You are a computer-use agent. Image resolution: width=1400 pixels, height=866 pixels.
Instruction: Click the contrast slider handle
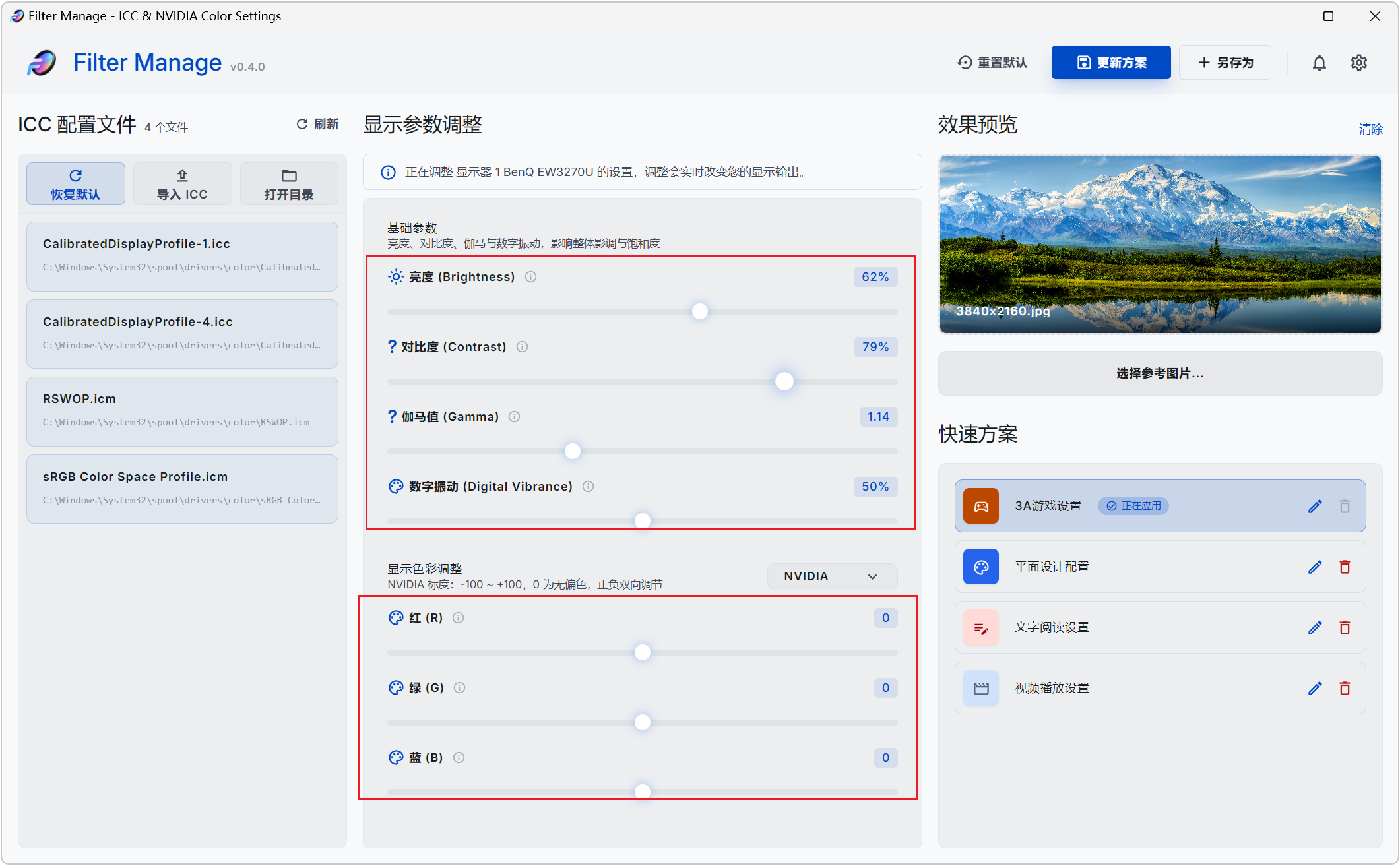click(784, 381)
